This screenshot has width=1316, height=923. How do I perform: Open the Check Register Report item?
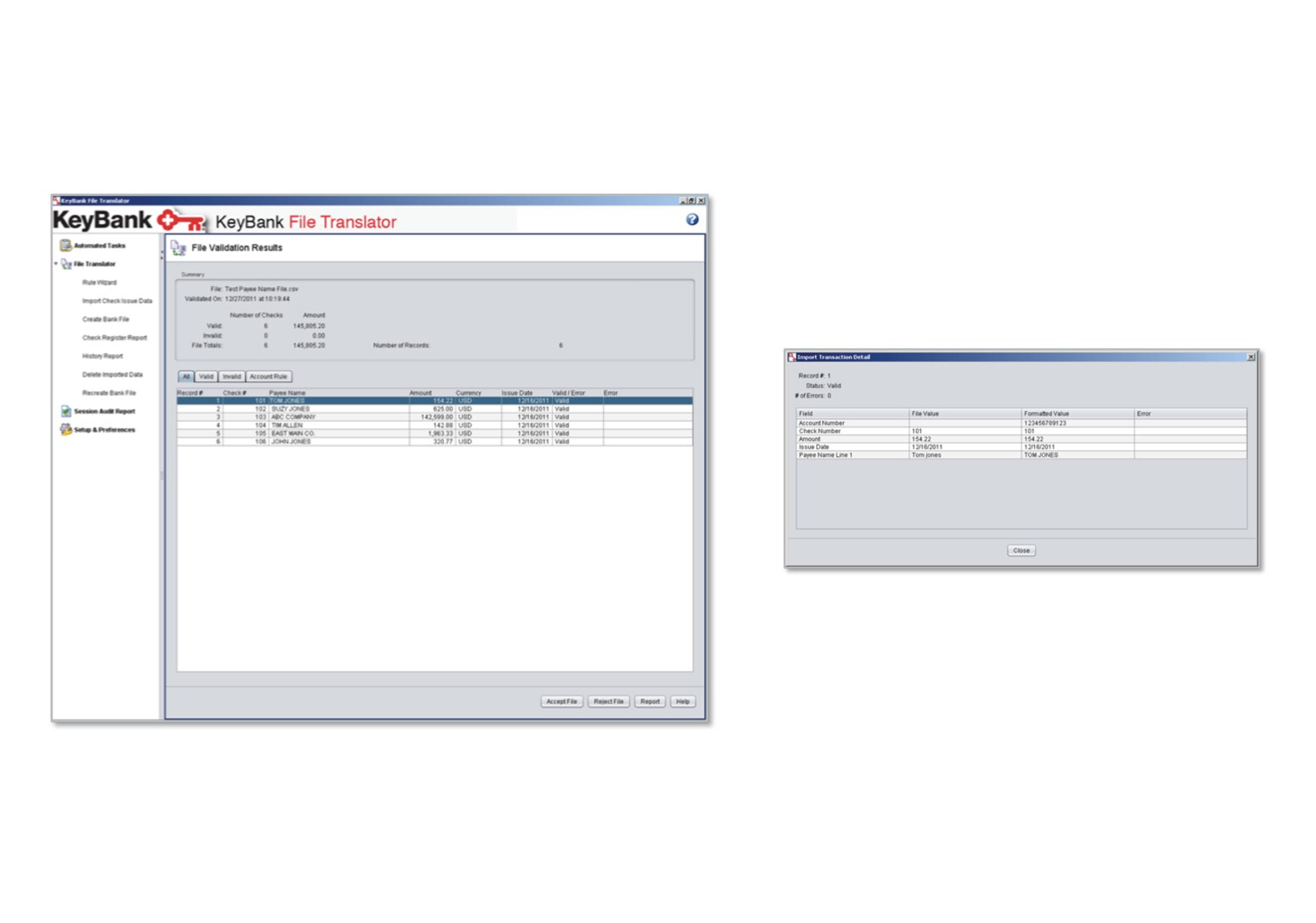(115, 338)
